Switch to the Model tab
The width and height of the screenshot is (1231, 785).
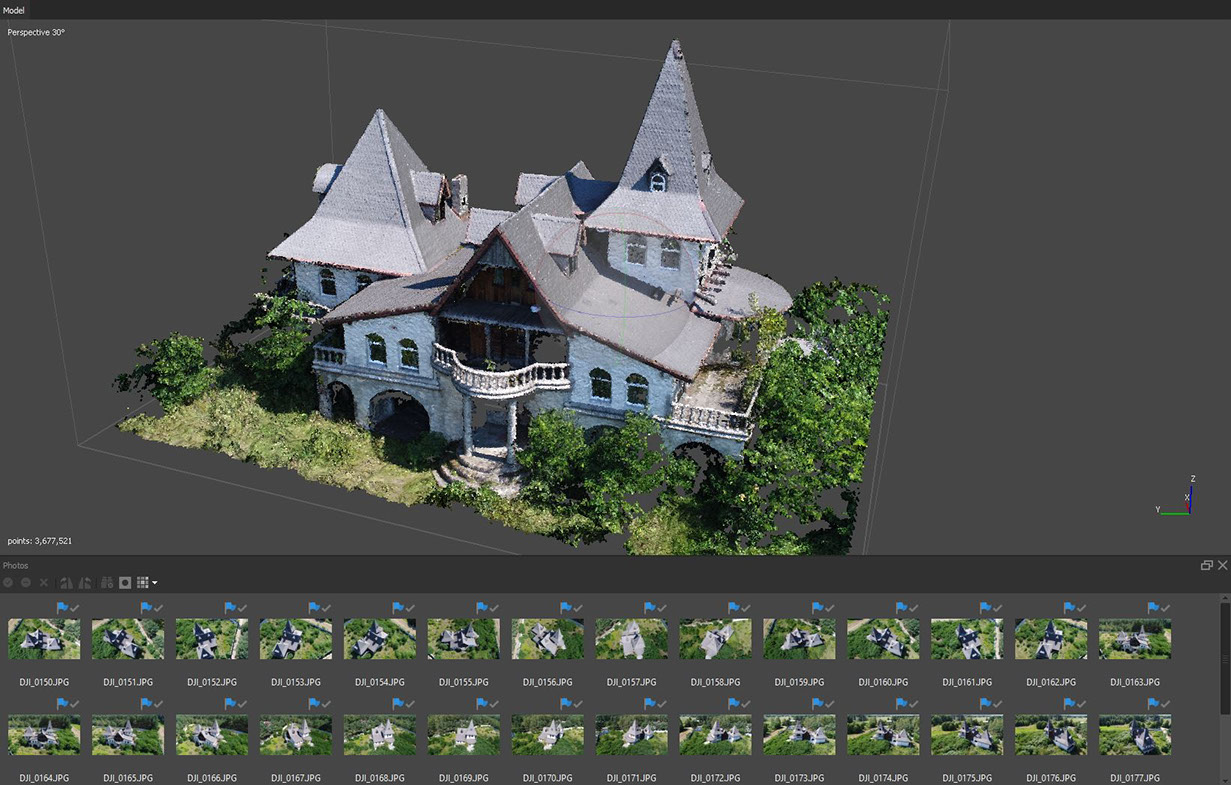point(14,9)
